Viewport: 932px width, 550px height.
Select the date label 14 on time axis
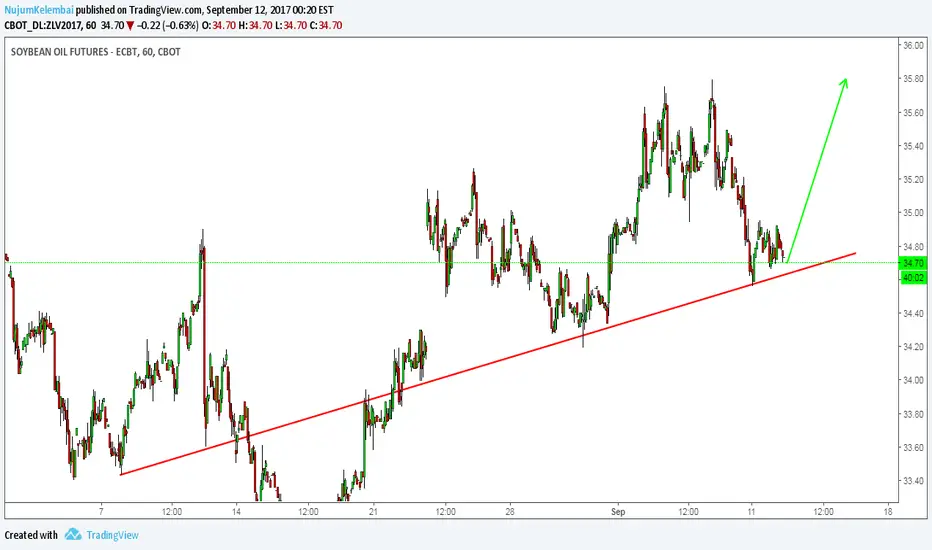point(237,511)
